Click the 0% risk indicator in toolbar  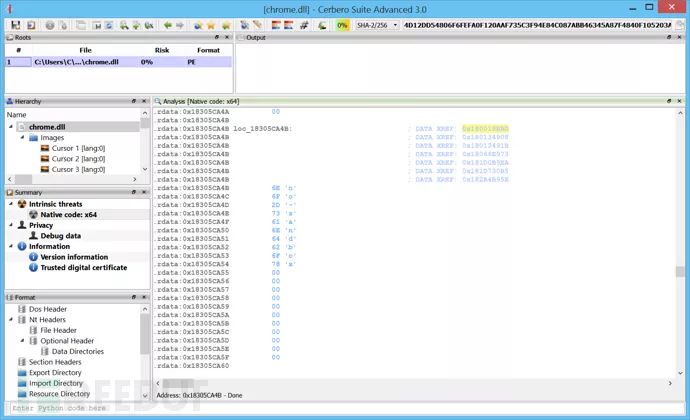[x=342, y=26]
